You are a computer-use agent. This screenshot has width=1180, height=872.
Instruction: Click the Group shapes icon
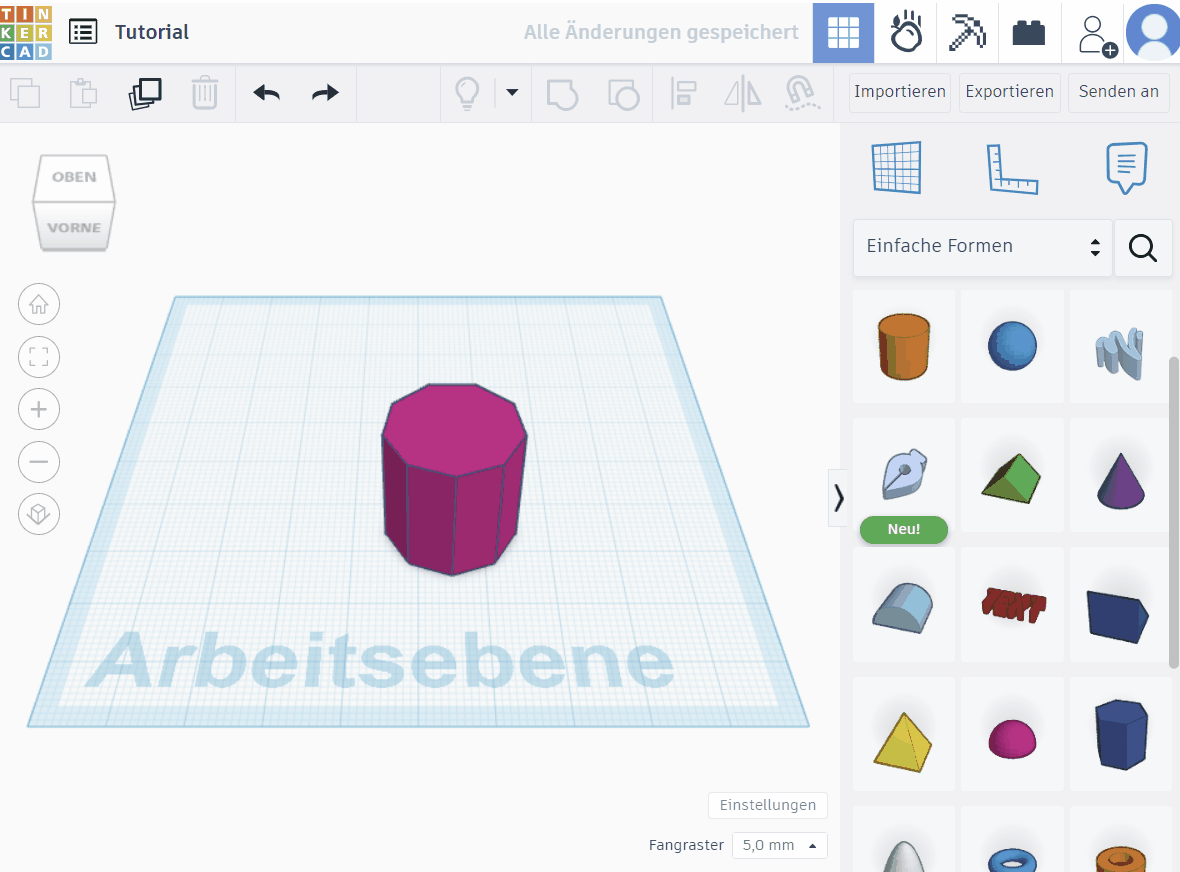pyautogui.click(x=562, y=94)
